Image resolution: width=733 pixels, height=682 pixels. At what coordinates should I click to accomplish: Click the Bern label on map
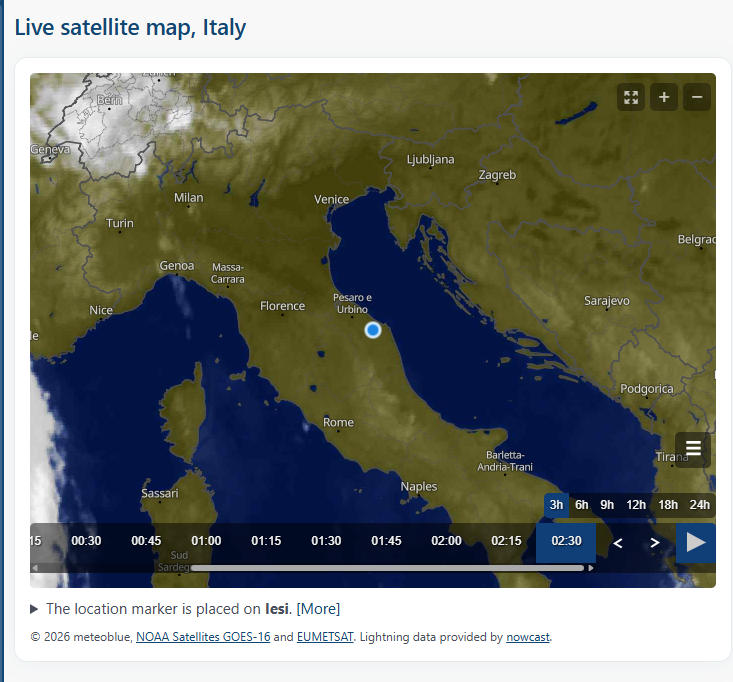(x=109, y=100)
